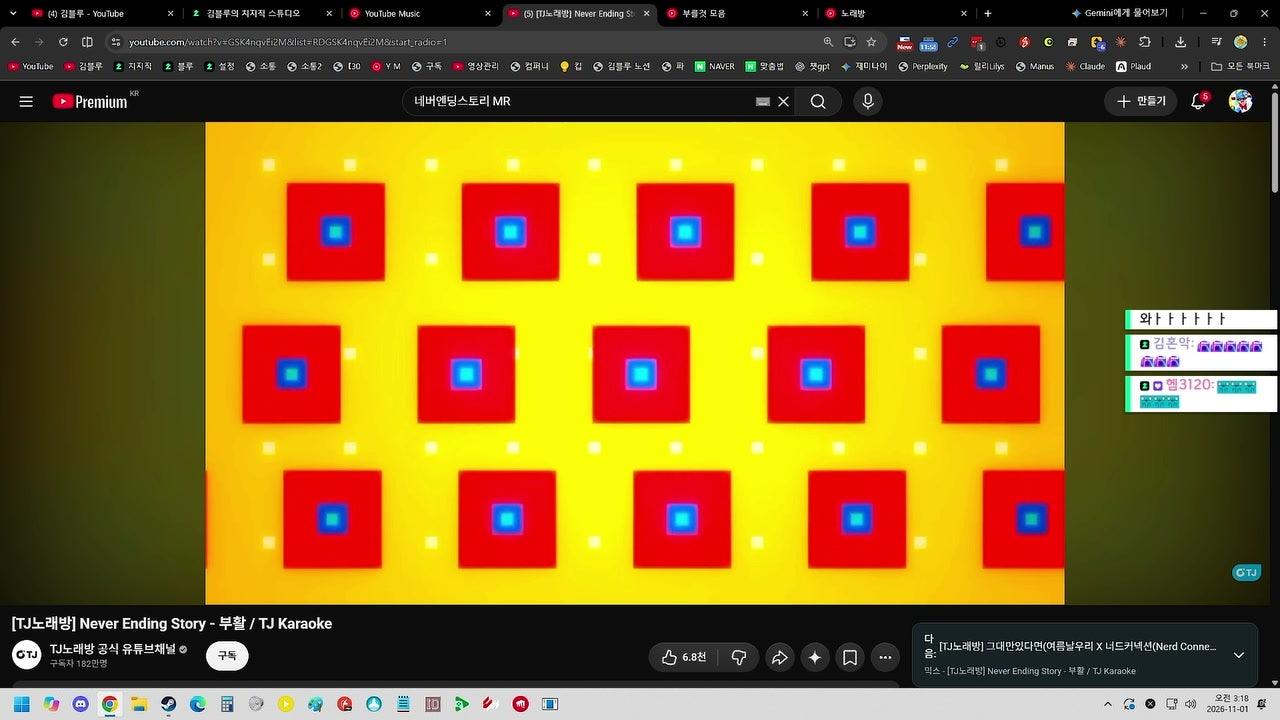Bookmark this page with the star icon
Viewport: 1280px width, 720px height.
coord(871,42)
